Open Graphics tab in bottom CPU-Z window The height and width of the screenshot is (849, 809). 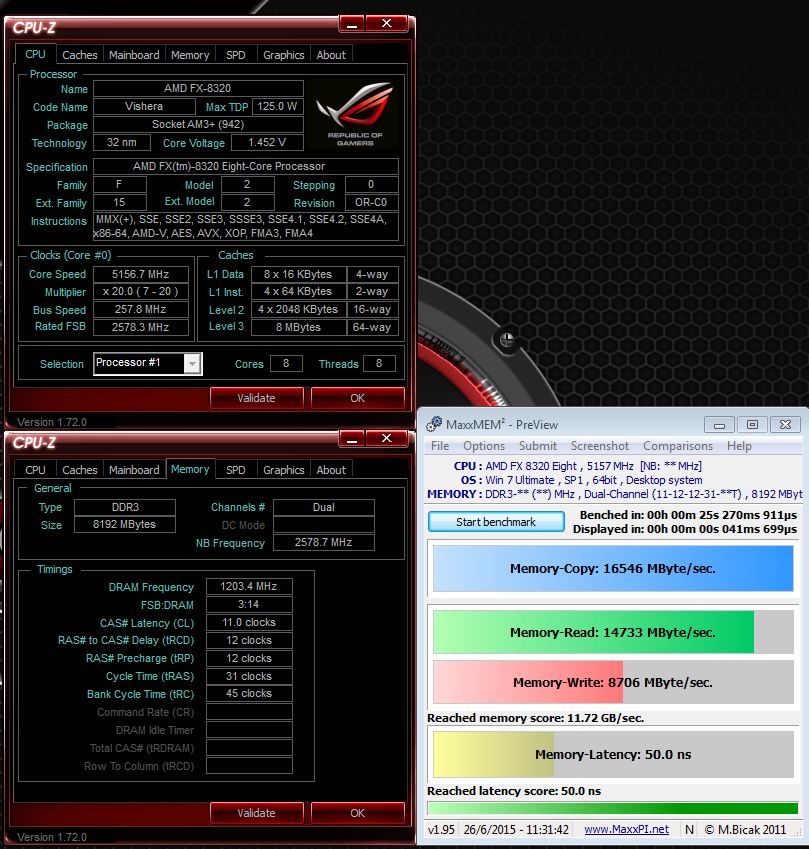[x=284, y=470]
